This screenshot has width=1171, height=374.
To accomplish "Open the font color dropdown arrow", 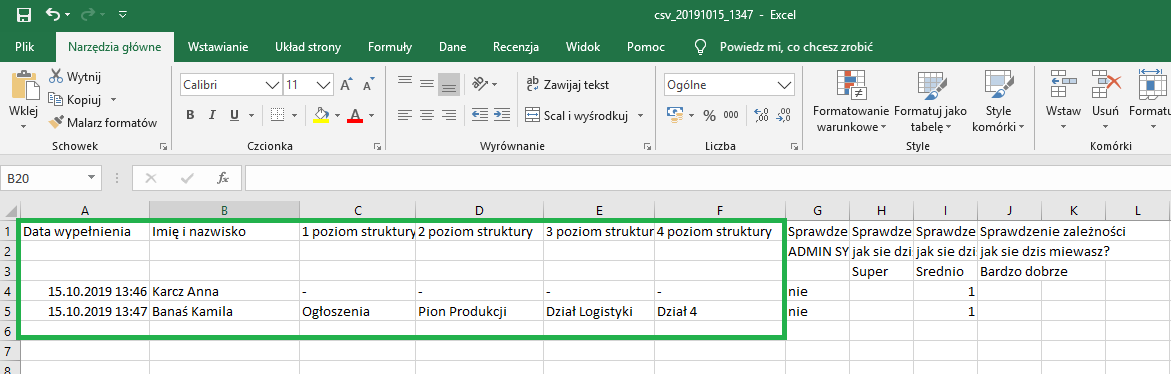I will (x=371, y=115).
